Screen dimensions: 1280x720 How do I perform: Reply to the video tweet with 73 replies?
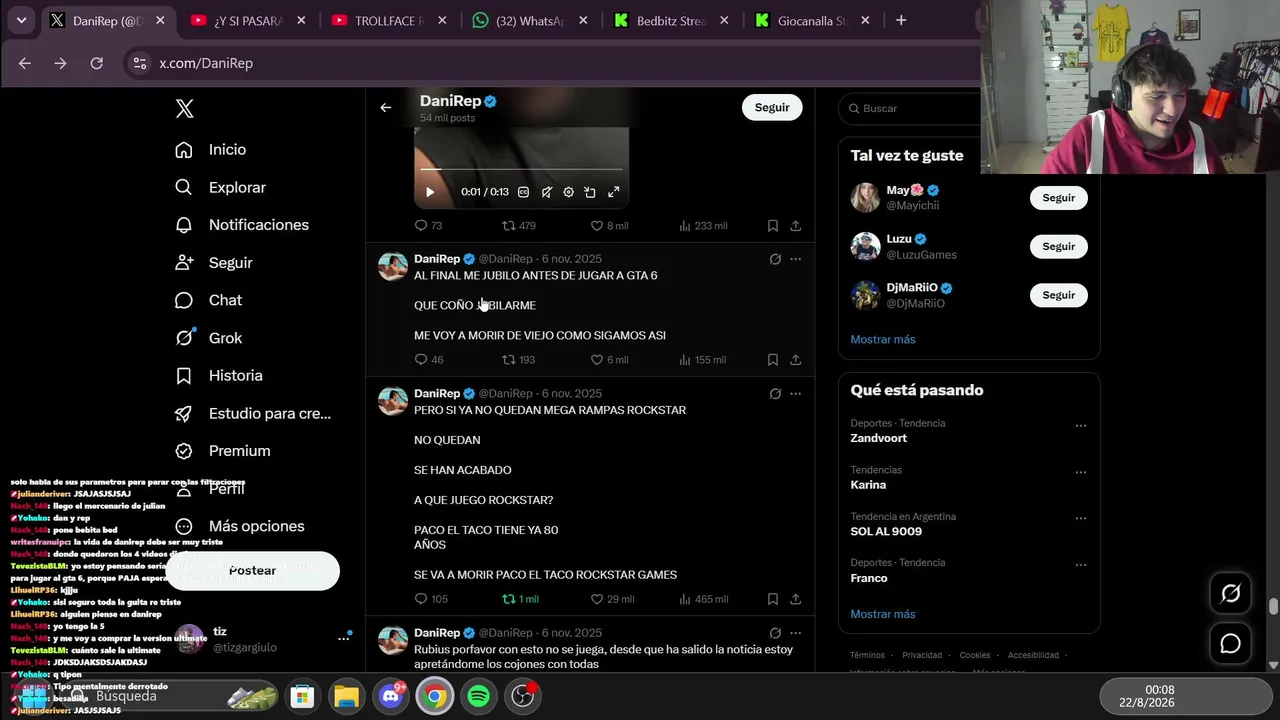(x=428, y=226)
